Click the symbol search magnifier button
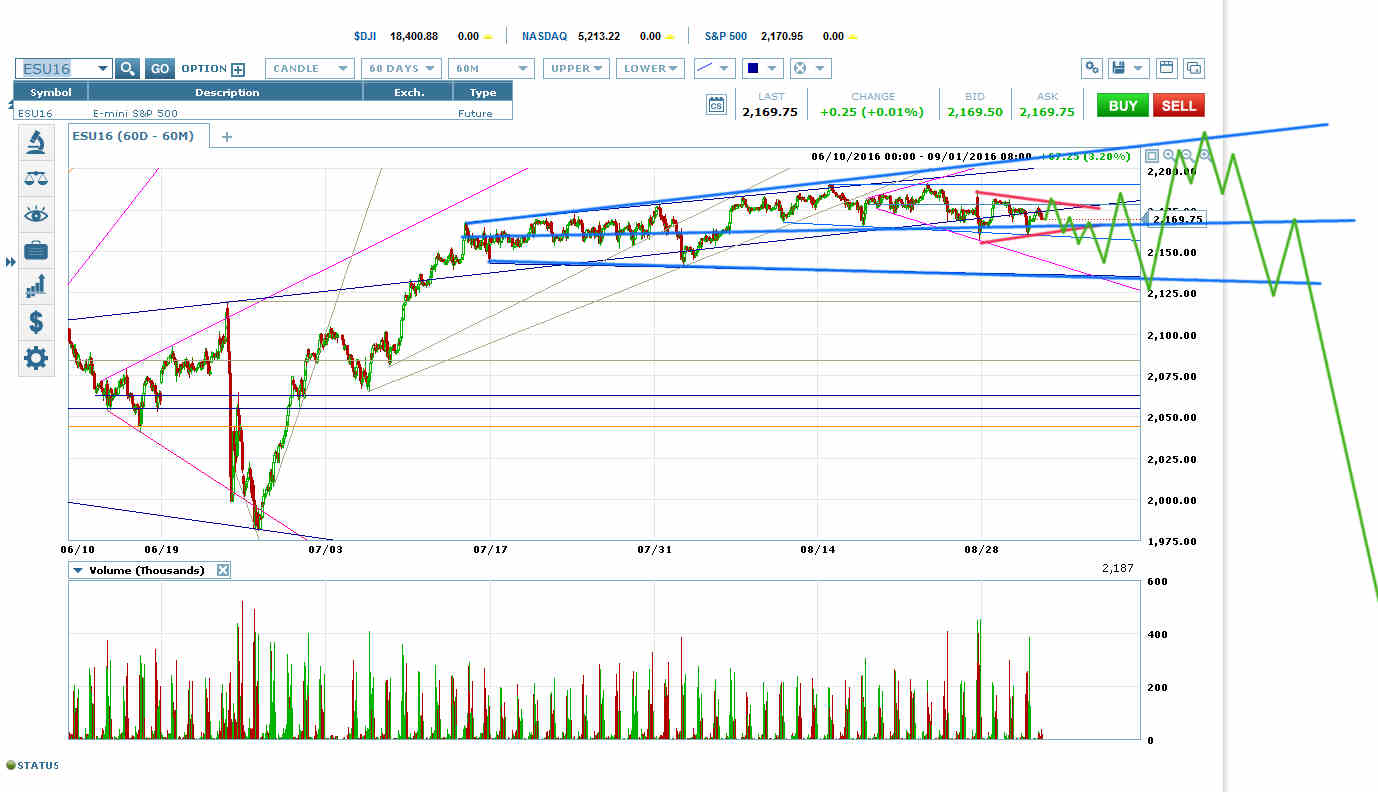 point(127,69)
